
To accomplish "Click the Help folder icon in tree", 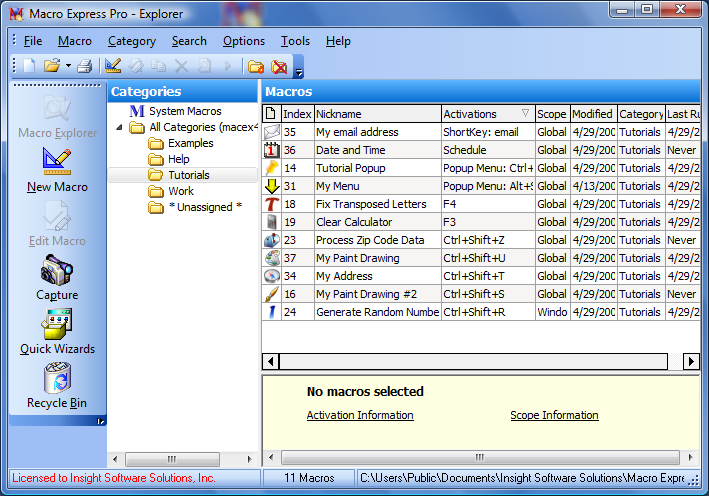I will pos(156,160).
